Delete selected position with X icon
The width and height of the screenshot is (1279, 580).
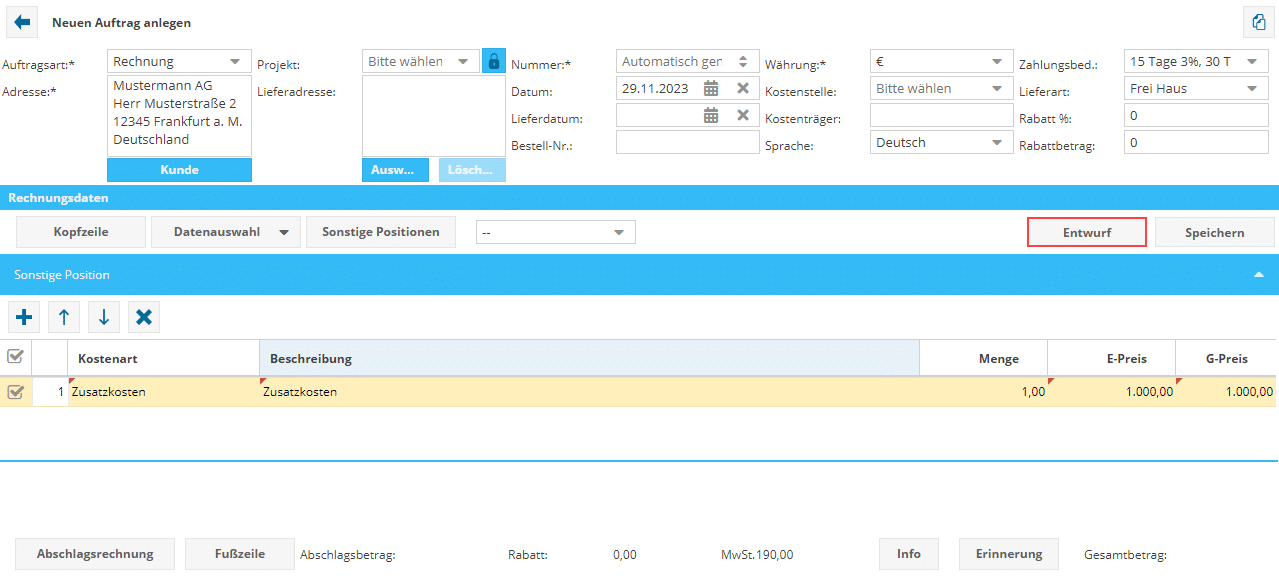144,318
